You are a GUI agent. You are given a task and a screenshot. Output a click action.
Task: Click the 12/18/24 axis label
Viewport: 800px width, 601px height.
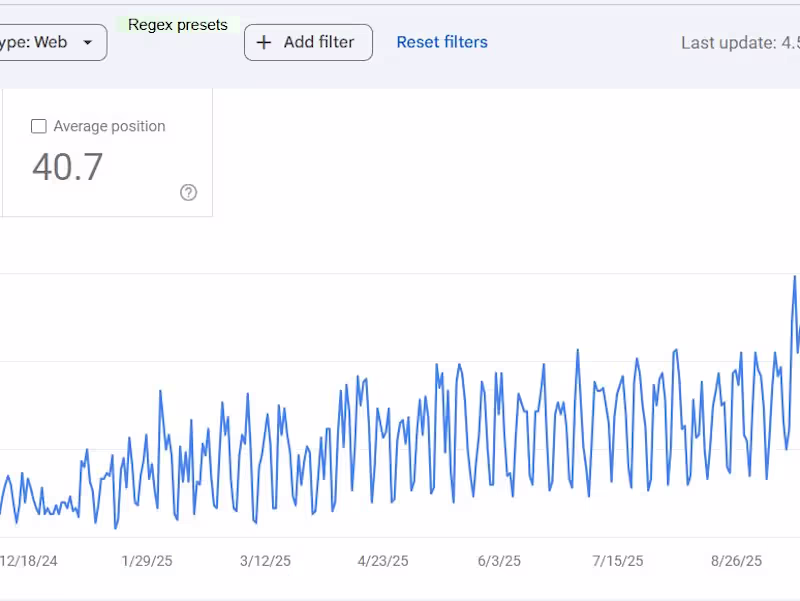click(30, 561)
